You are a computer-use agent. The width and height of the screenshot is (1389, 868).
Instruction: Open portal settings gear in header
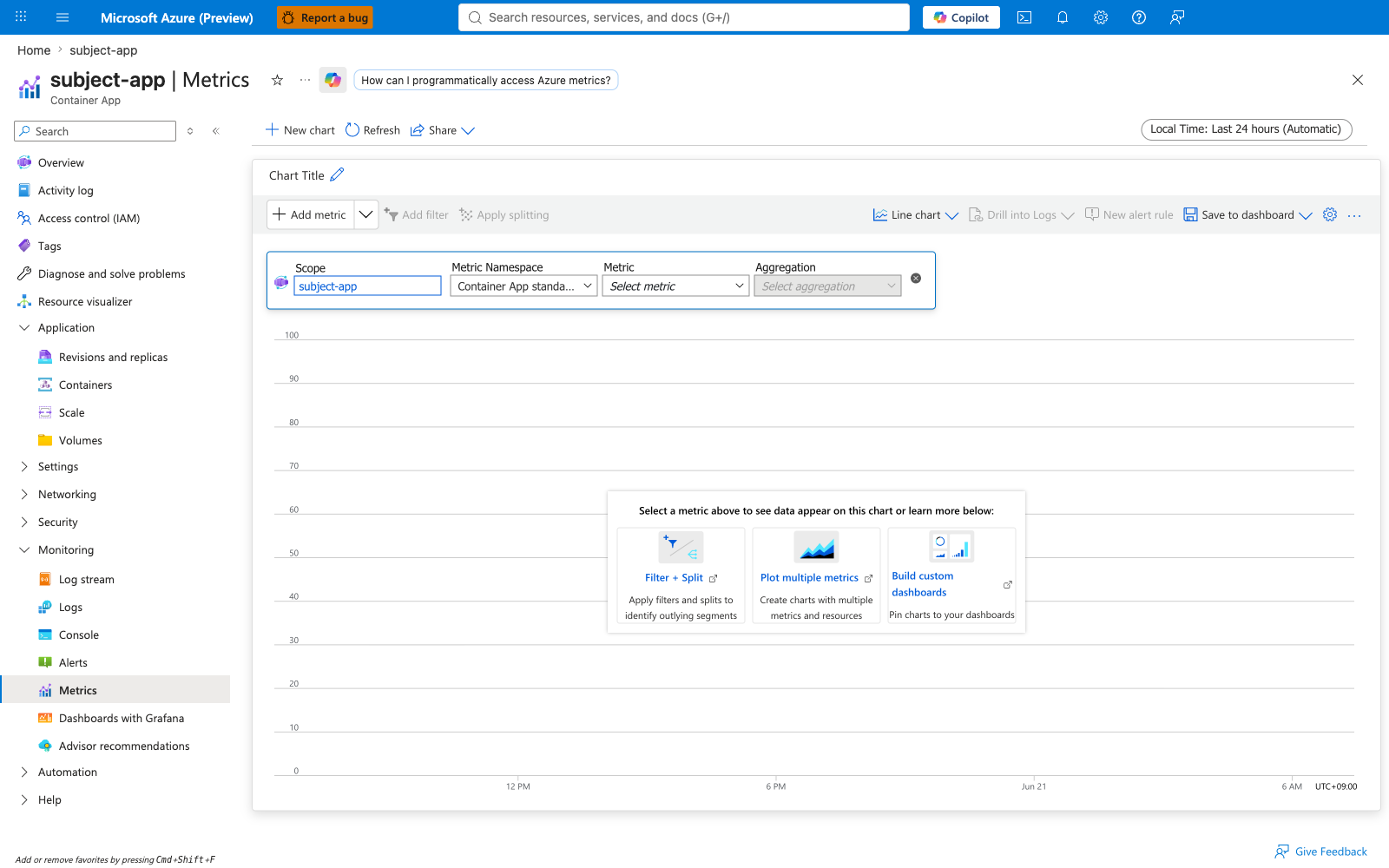[1101, 17]
